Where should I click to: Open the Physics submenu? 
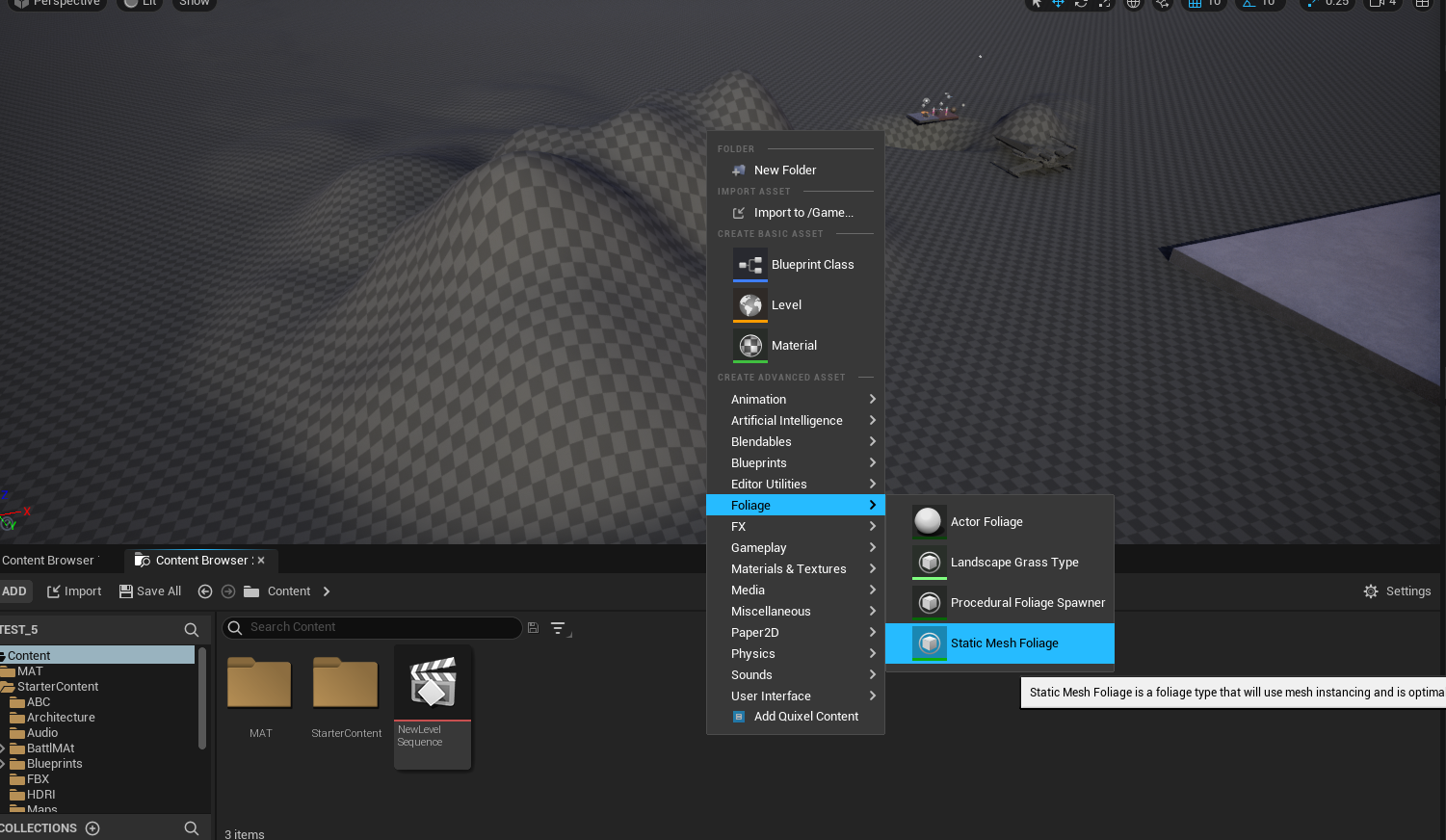click(795, 653)
